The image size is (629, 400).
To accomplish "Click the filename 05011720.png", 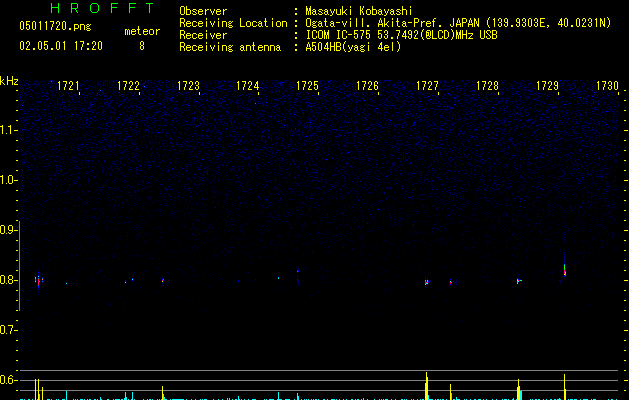I will [x=55, y=26].
